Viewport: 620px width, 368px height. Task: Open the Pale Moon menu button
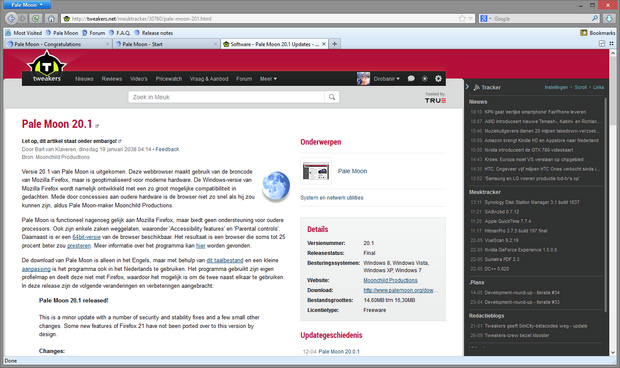pos(27,5)
